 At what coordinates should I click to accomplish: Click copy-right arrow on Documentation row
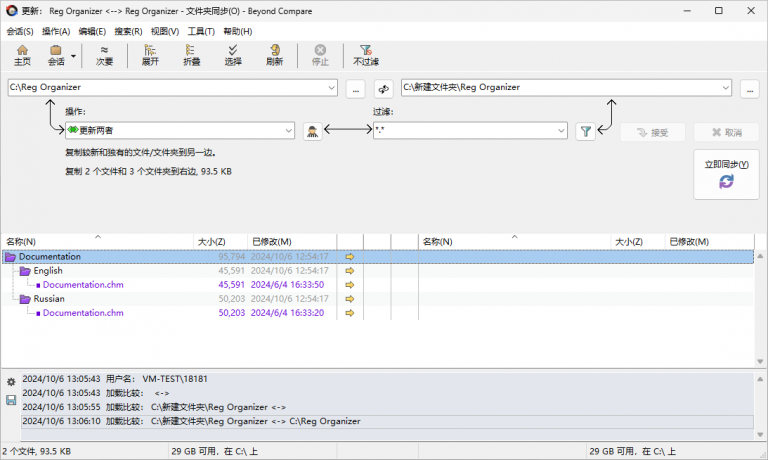point(350,257)
